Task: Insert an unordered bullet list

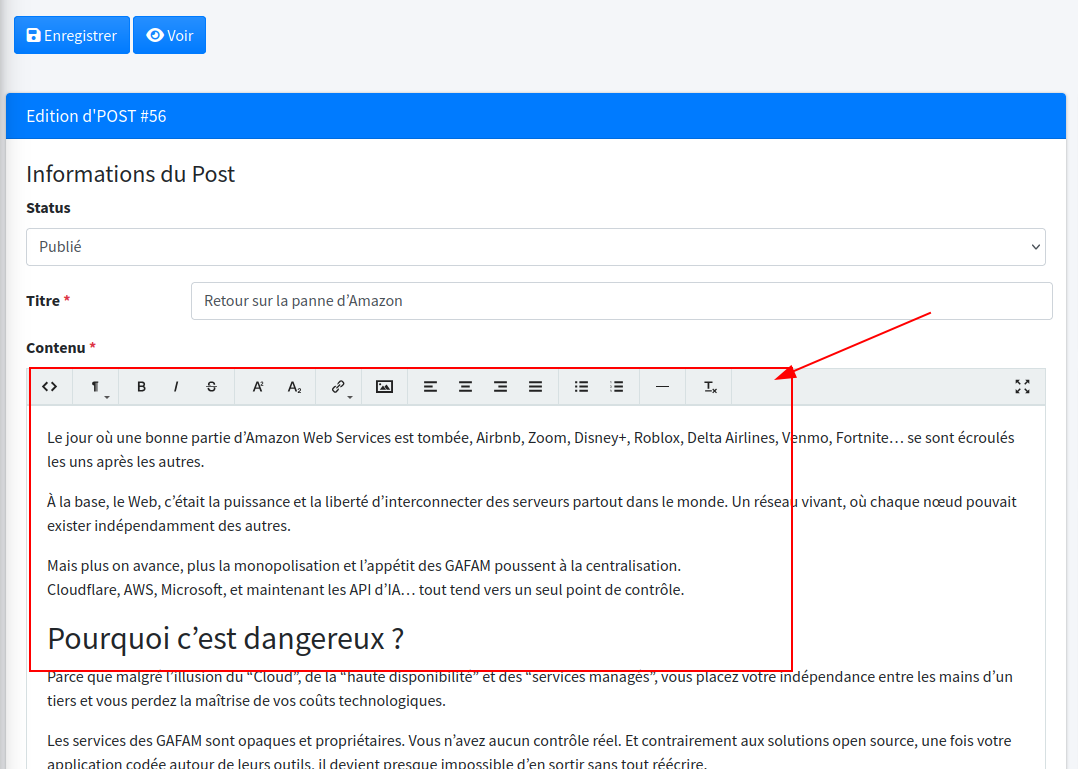Action: 581,387
